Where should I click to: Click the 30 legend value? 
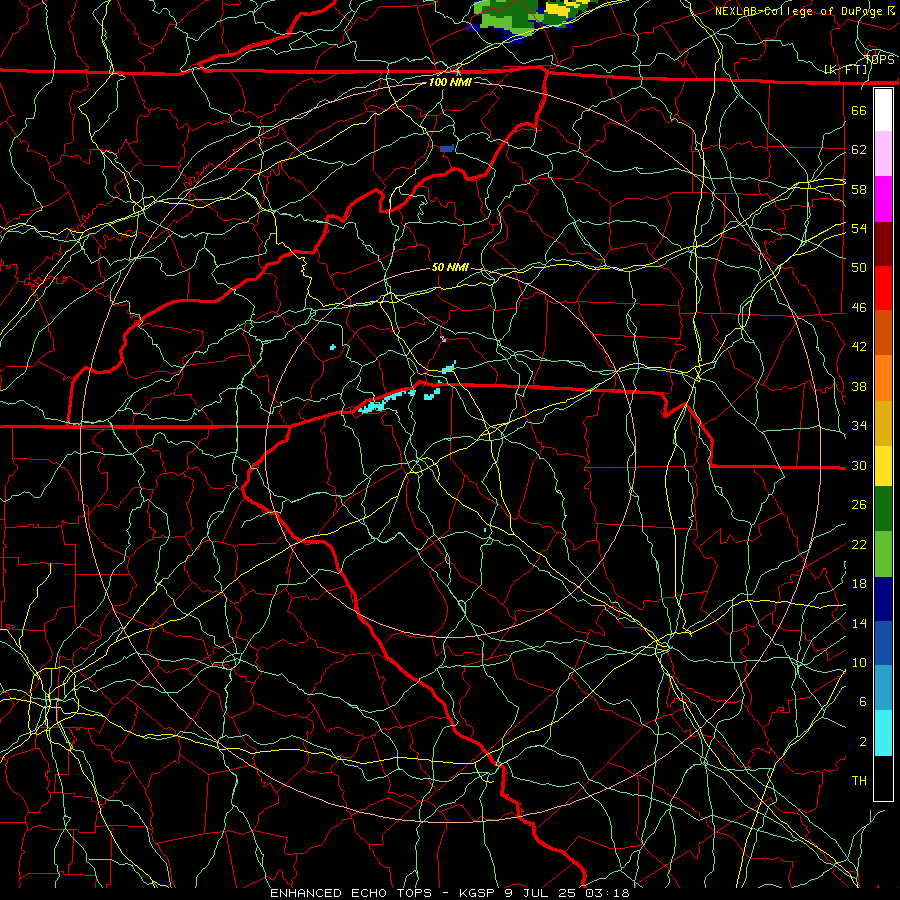click(859, 465)
